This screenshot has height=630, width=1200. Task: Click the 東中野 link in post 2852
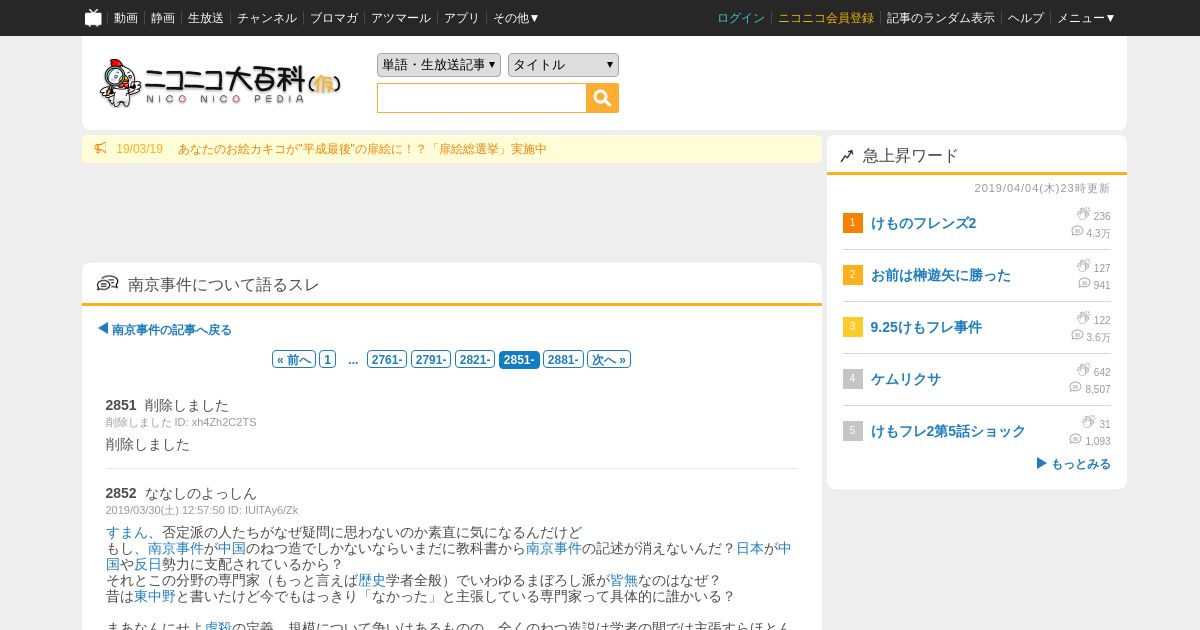pyautogui.click(x=155, y=597)
